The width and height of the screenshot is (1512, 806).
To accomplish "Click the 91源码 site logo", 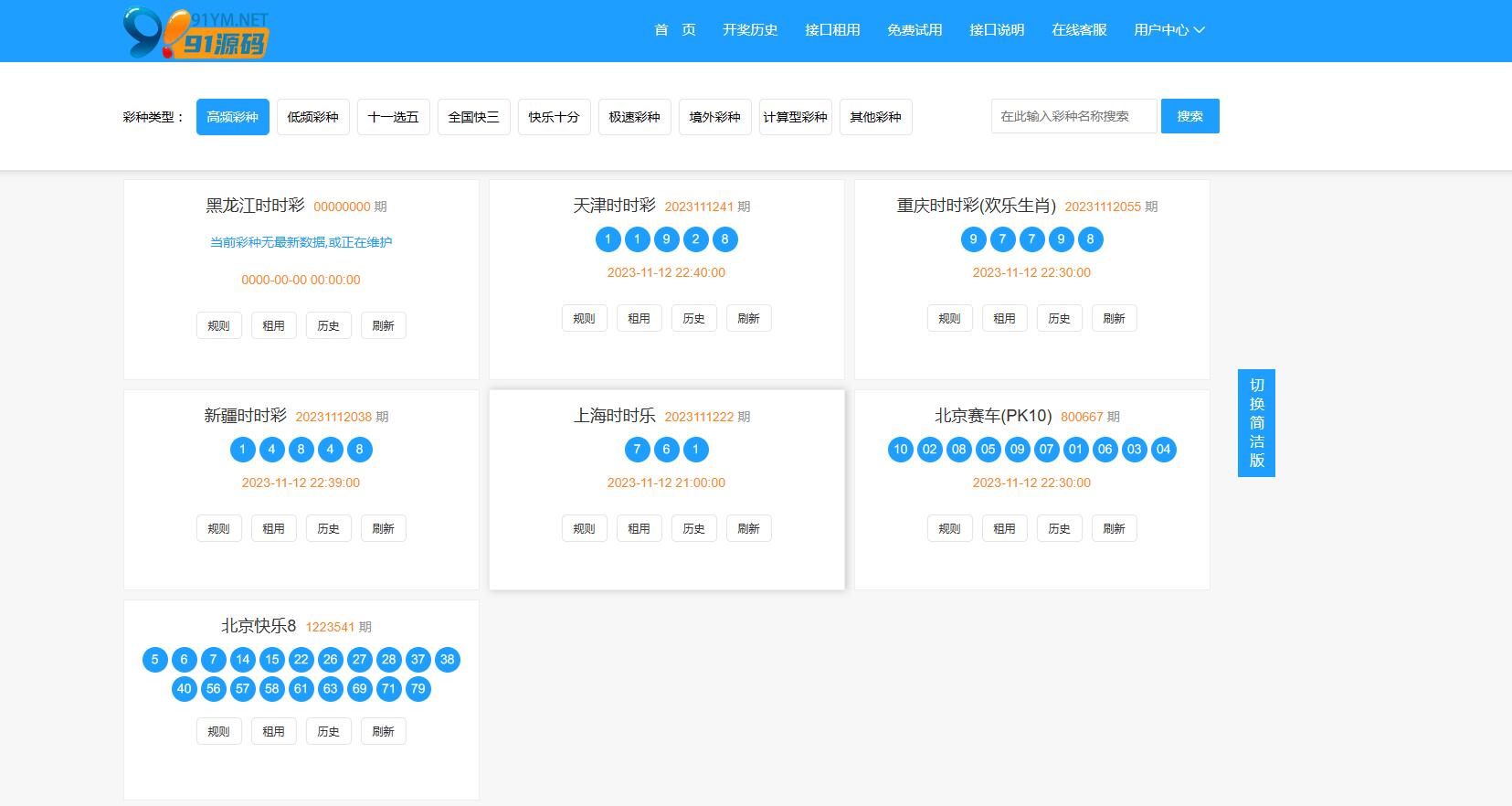I will [196, 34].
